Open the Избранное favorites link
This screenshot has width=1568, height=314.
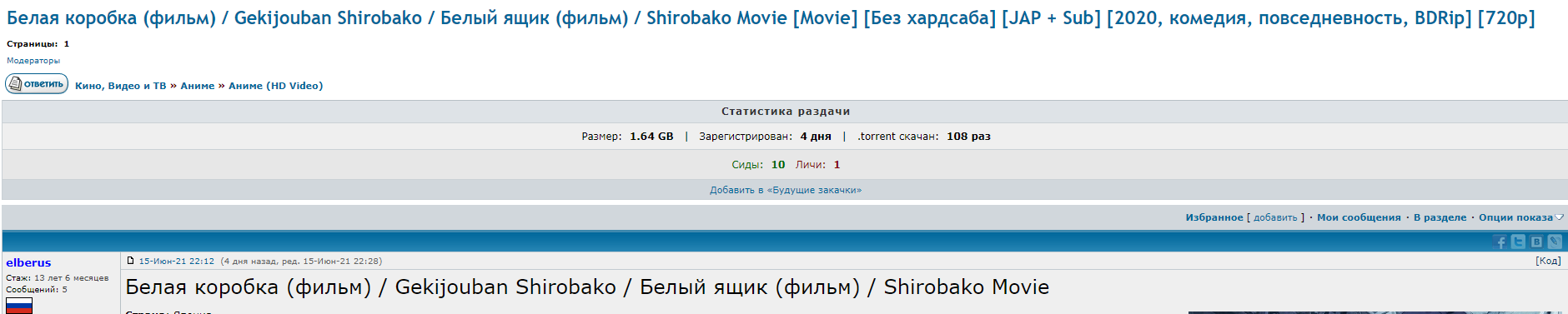[1214, 217]
